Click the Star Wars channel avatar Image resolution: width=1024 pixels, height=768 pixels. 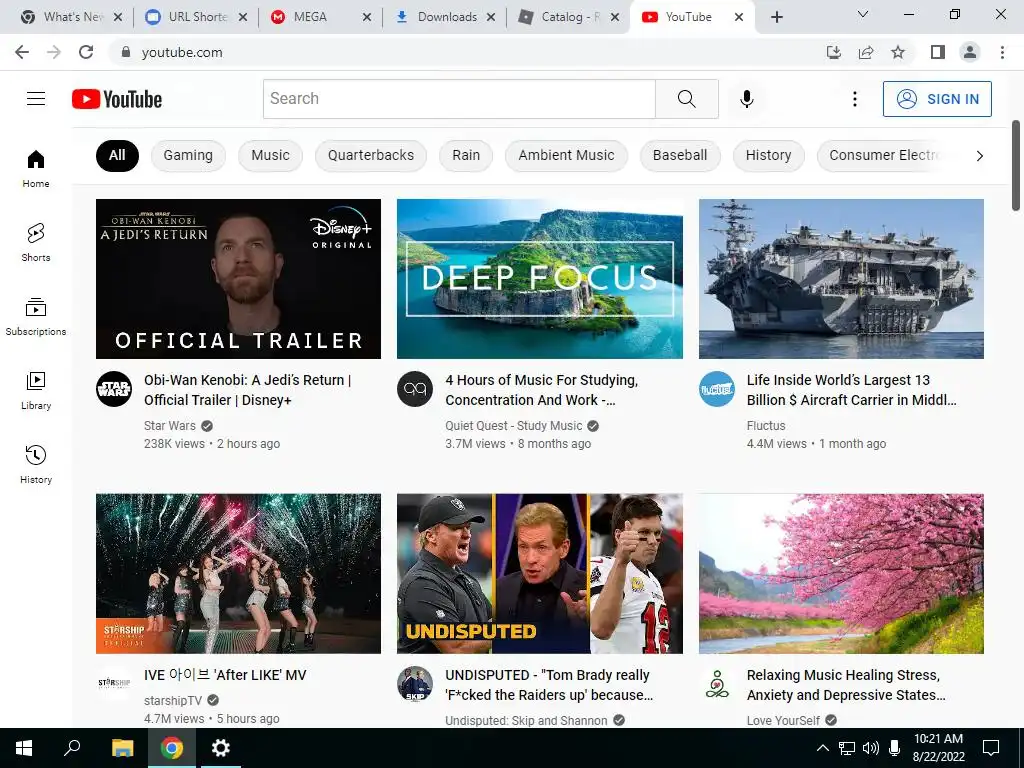point(114,389)
